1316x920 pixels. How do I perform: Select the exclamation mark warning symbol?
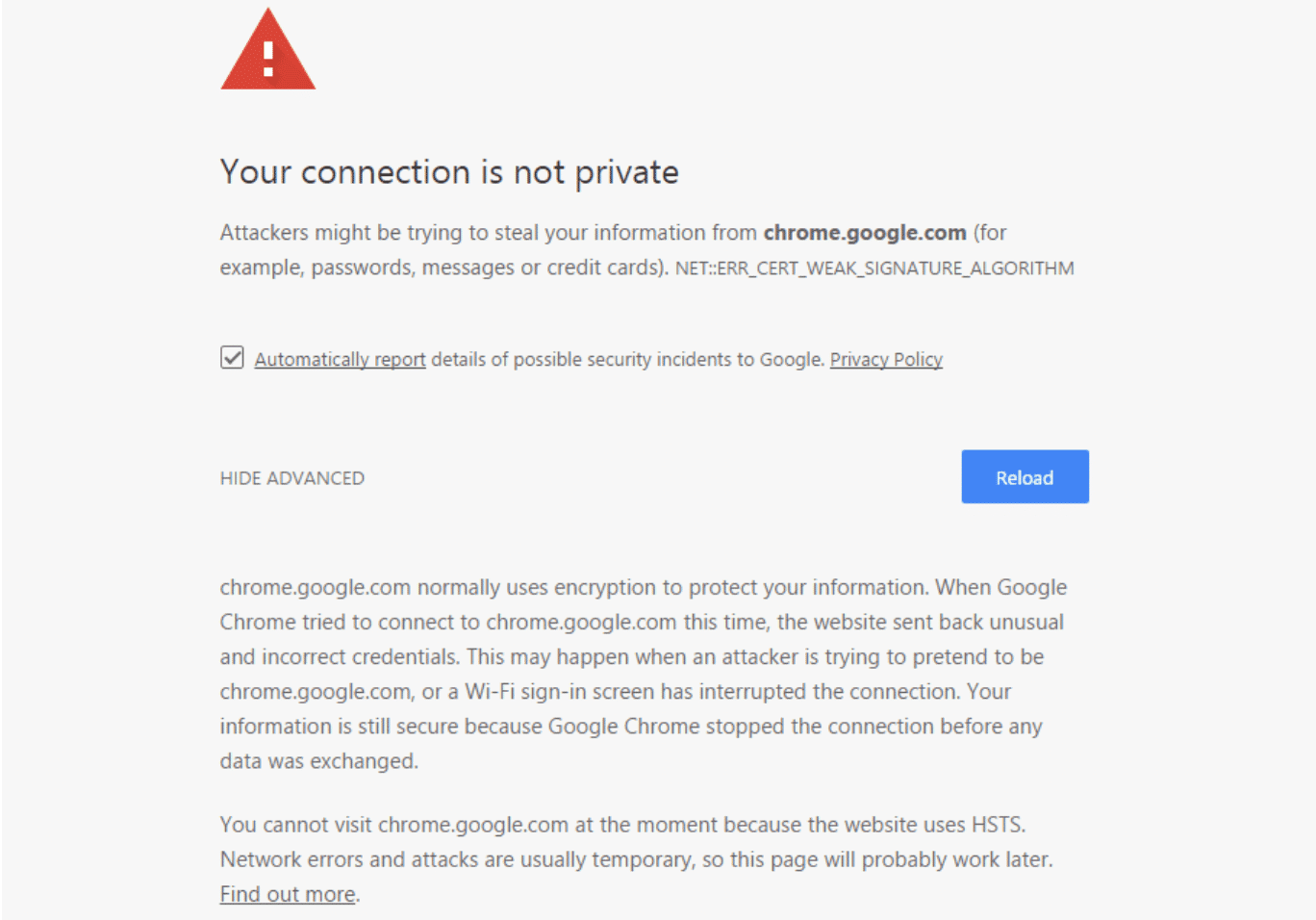[267, 58]
